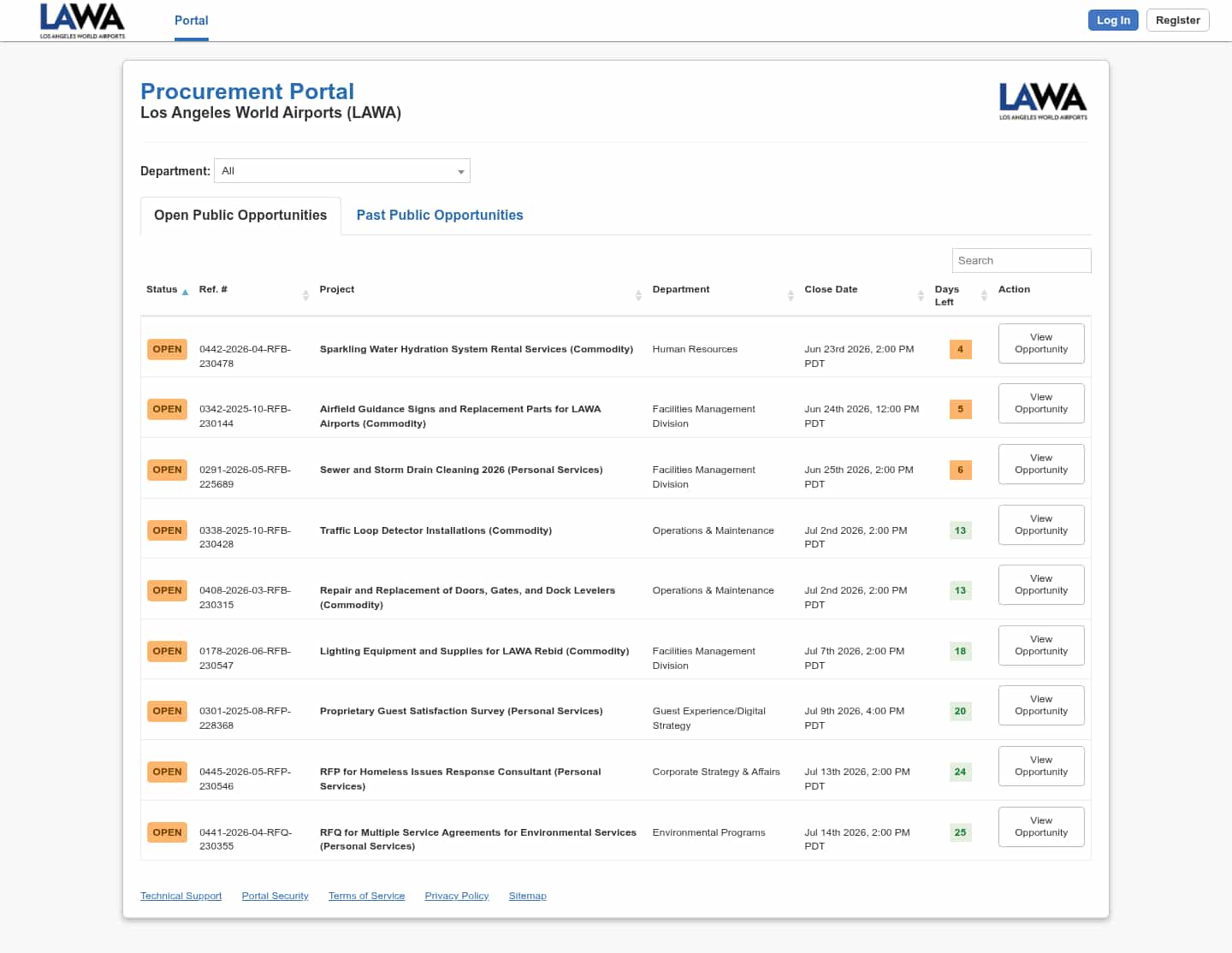Viewport: 1232px width, 953px height.
Task: Click the OPEN badge for Lighting Equipment row
Action: [167, 651]
